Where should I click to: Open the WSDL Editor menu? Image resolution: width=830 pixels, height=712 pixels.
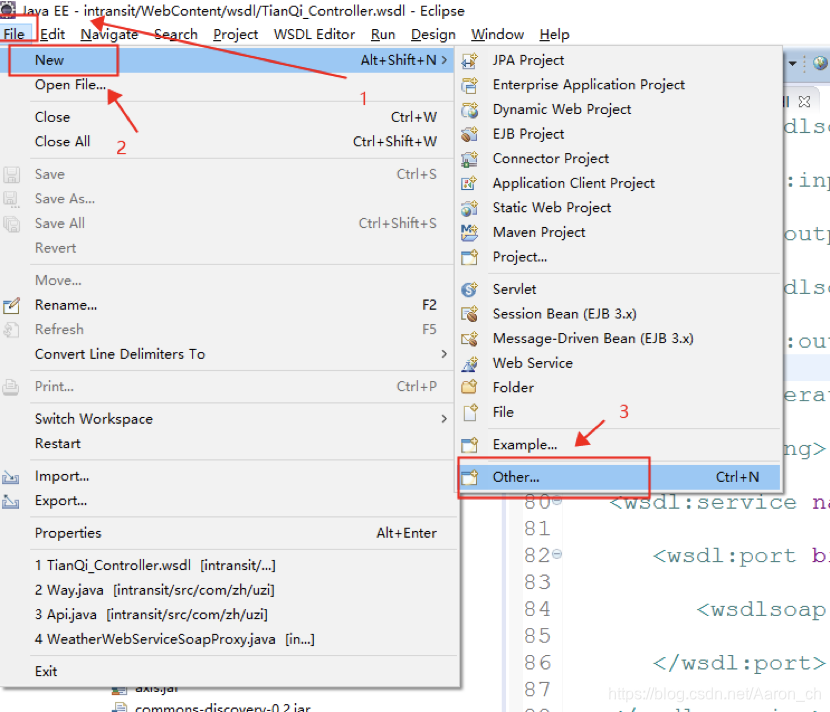click(x=314, y=34)
